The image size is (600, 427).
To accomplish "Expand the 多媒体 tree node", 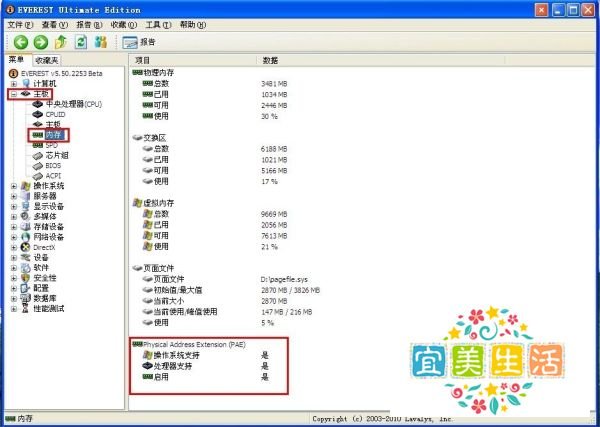I will tap(14, 217).
